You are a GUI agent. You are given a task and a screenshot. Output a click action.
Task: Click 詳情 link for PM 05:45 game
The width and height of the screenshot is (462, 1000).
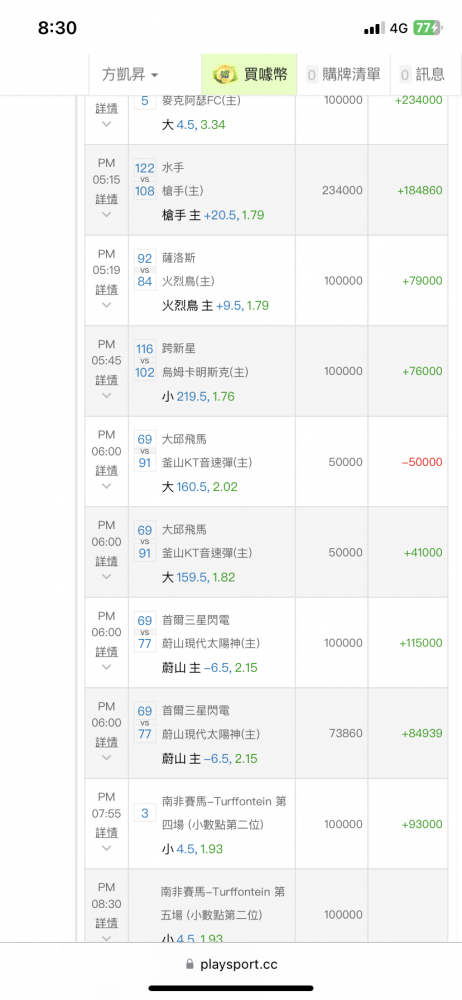coord(107,380)
